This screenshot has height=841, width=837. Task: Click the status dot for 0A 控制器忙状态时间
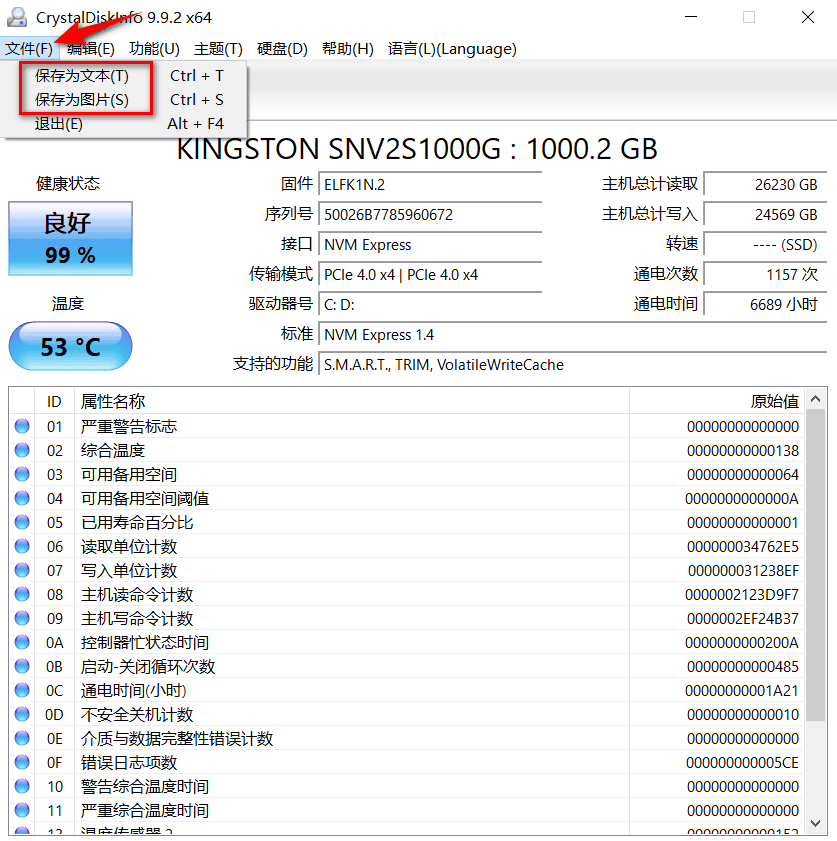22,642
